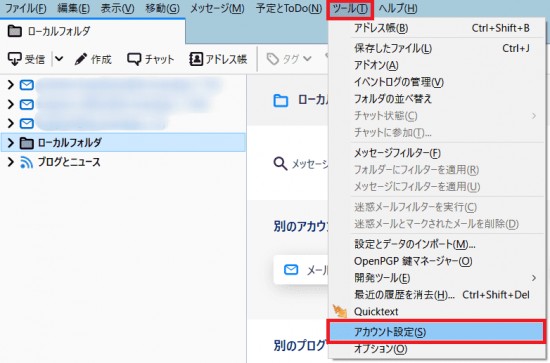Open the 受信 dropdown arrow
Screen dimensions: 550x363
59,59
